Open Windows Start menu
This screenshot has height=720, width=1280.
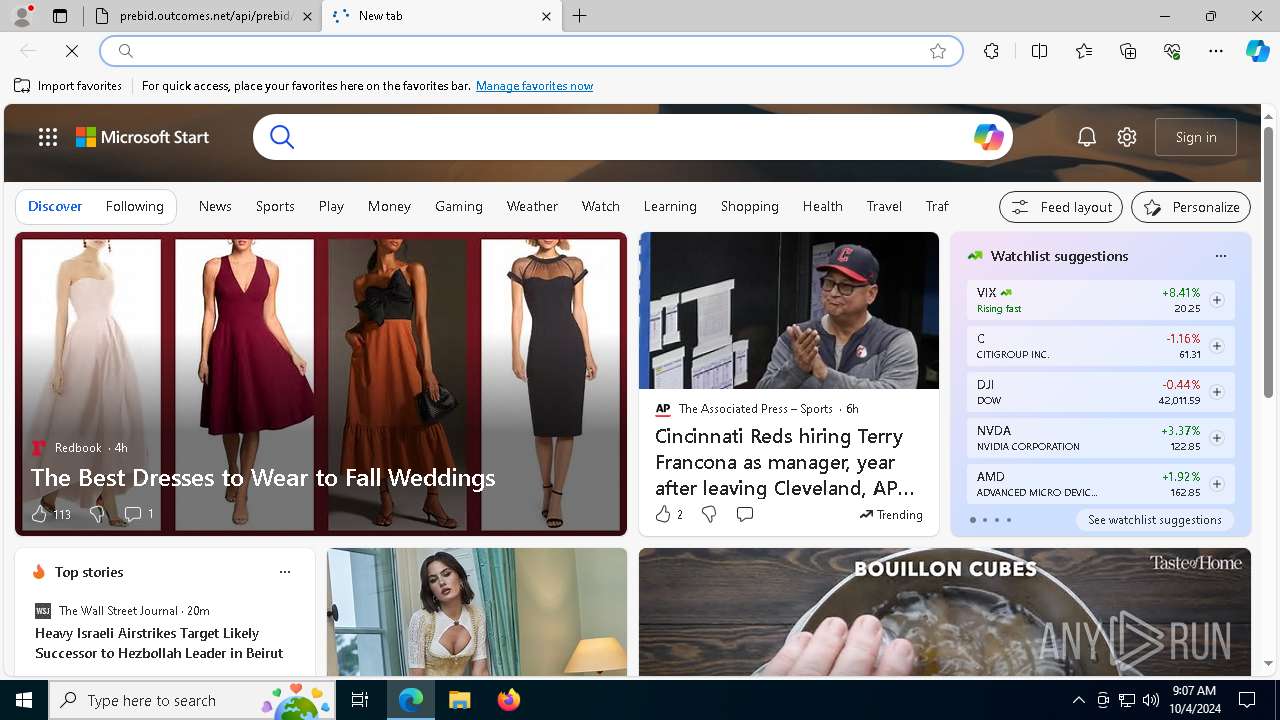coord(24,700)
